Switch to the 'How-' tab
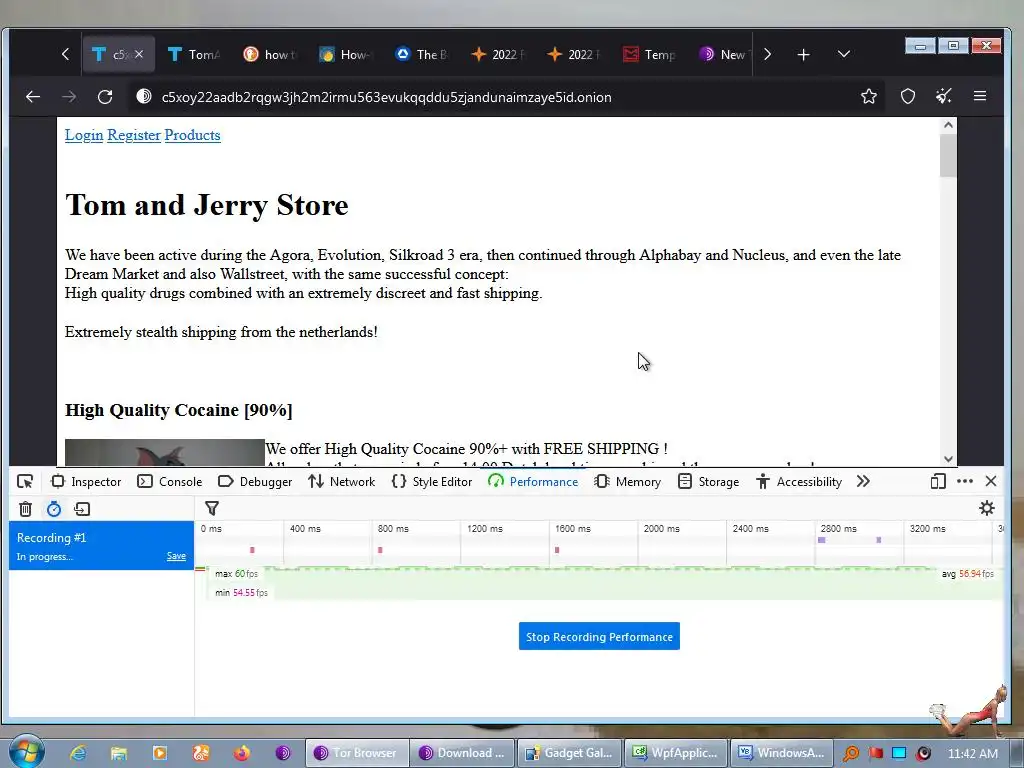 346,54
